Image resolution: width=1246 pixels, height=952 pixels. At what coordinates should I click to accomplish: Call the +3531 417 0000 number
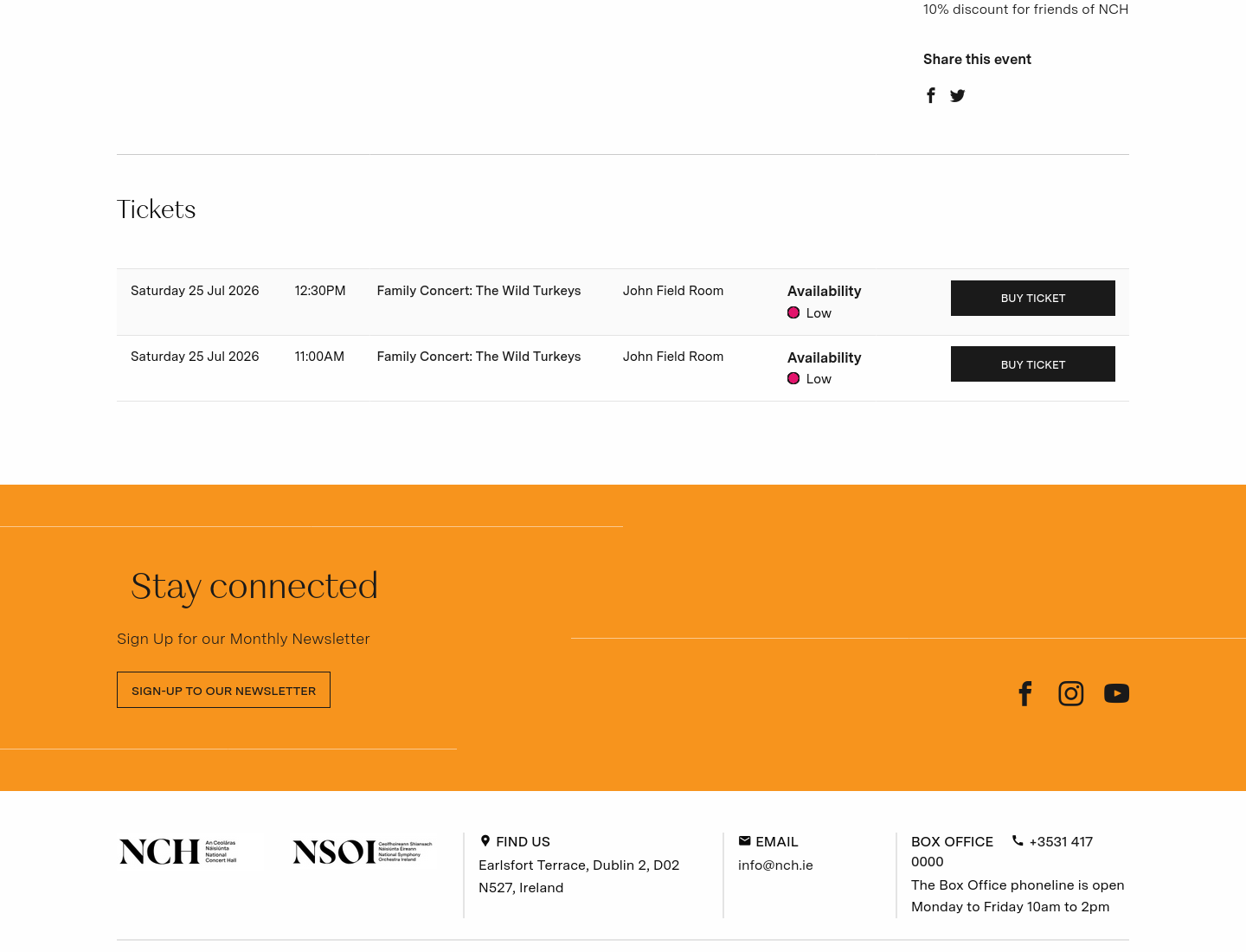1002,852
